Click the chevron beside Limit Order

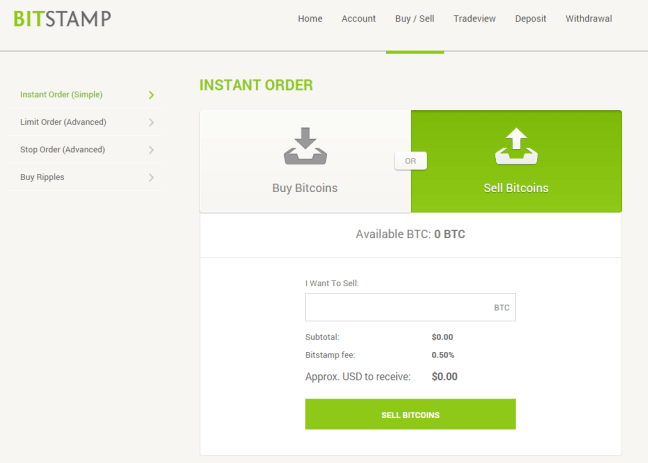[x=151, y=122]
